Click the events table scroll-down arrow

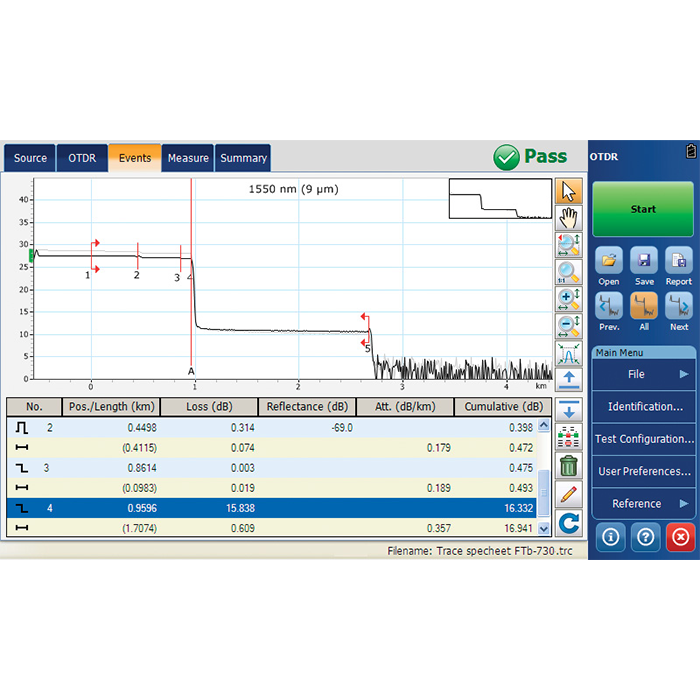tap(543, 529)
